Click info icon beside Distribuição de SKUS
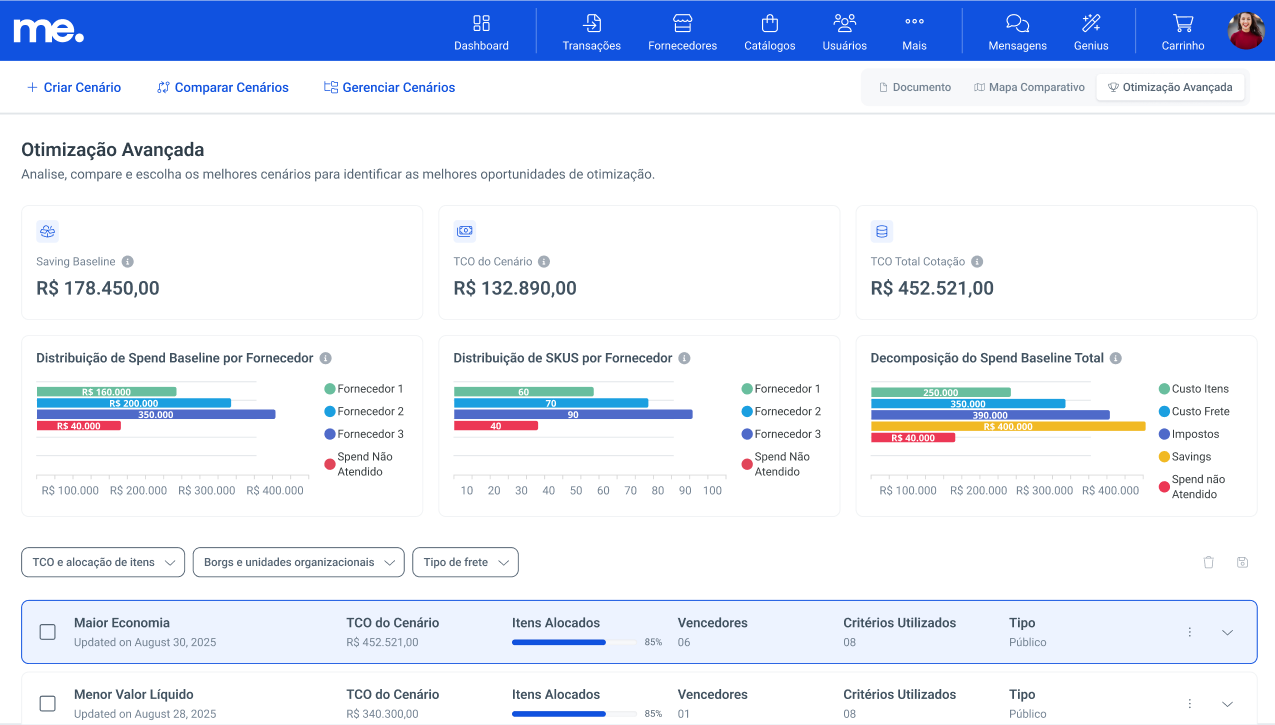Screen dimensions: 1275x725 click(684, 358)
